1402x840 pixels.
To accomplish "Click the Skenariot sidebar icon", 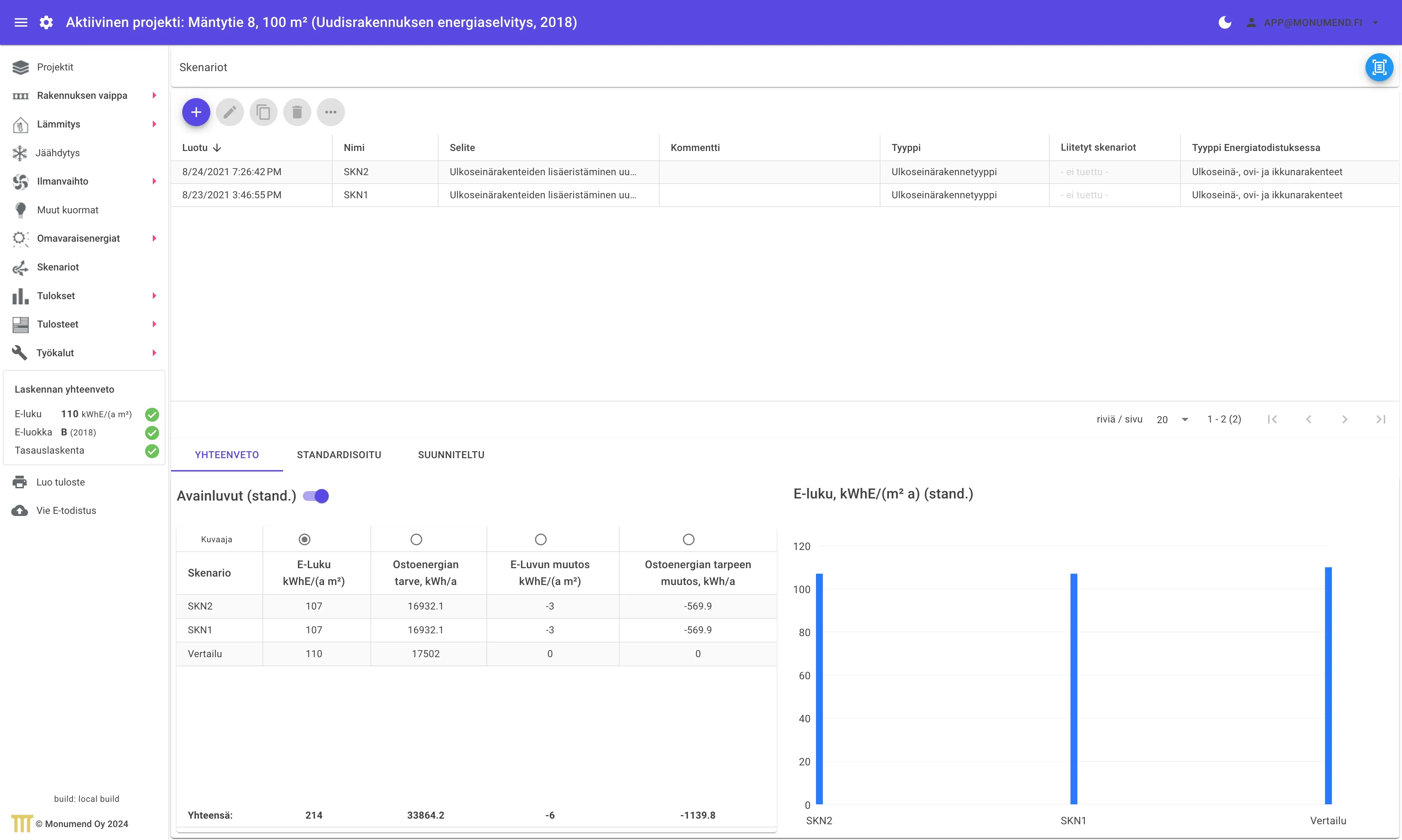I will click(x=20, y=267).
